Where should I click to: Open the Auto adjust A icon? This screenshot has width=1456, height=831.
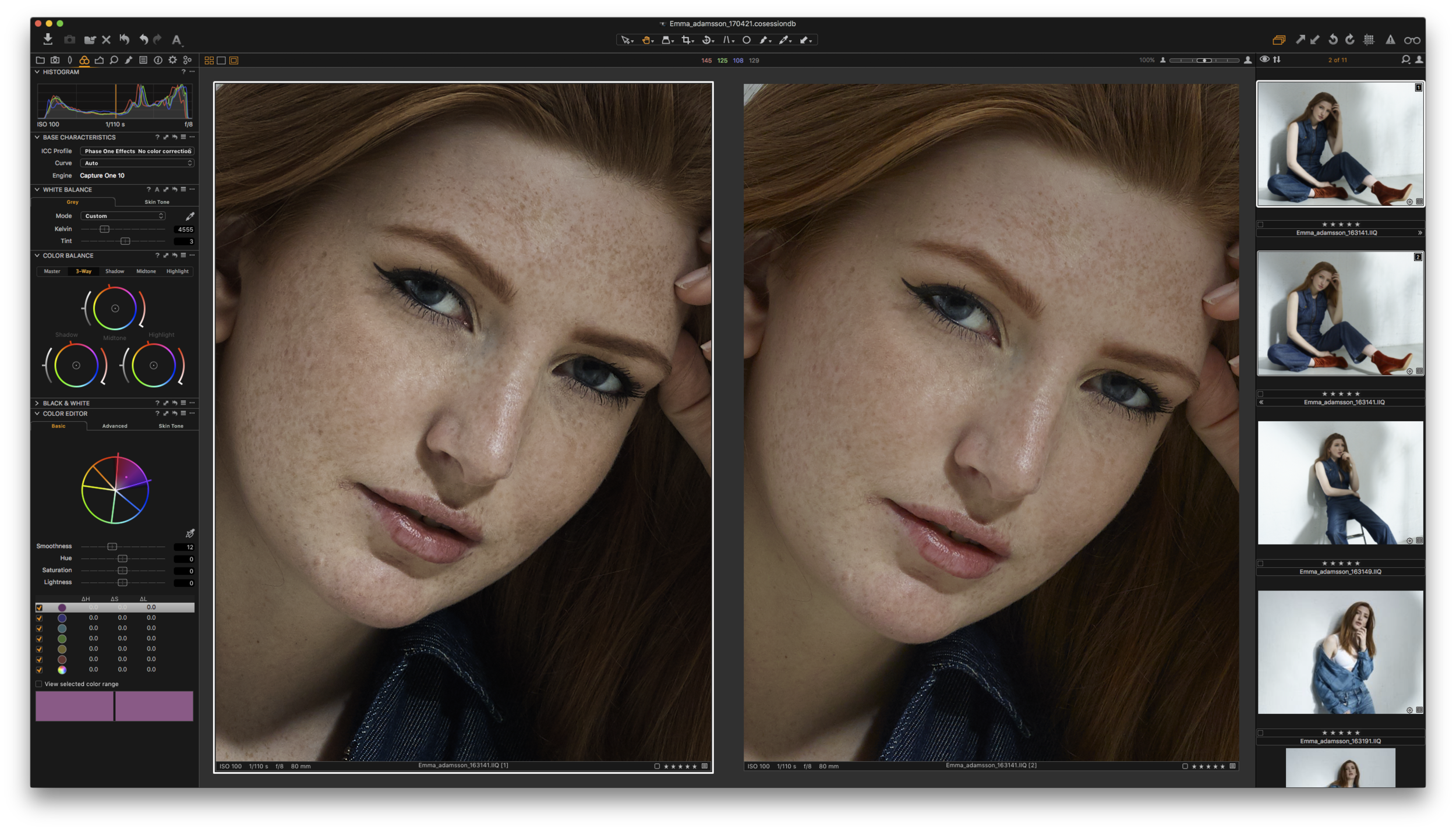coord(176,40)
